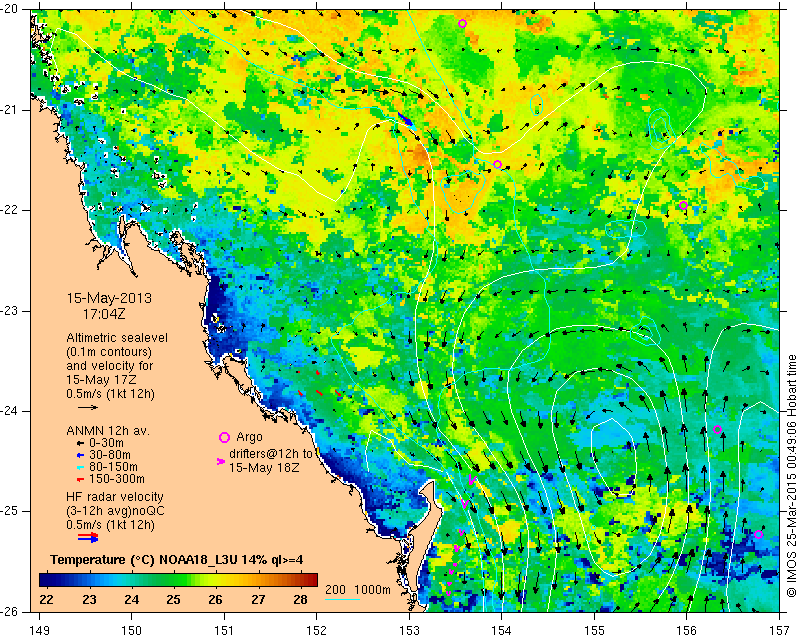Click the latitude axis label -26
The height and width of the screenshot is (640, 800).
(x=9, y=612)
